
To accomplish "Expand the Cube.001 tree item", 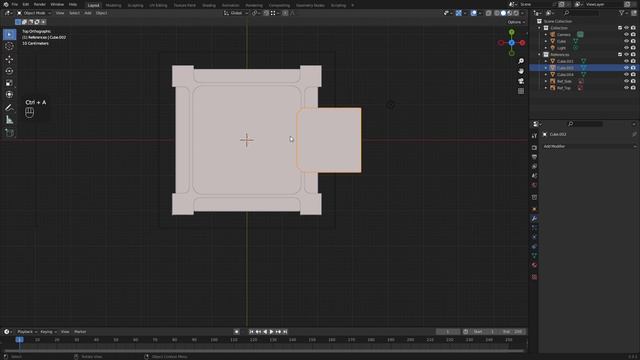I will (x=546, y=61).
